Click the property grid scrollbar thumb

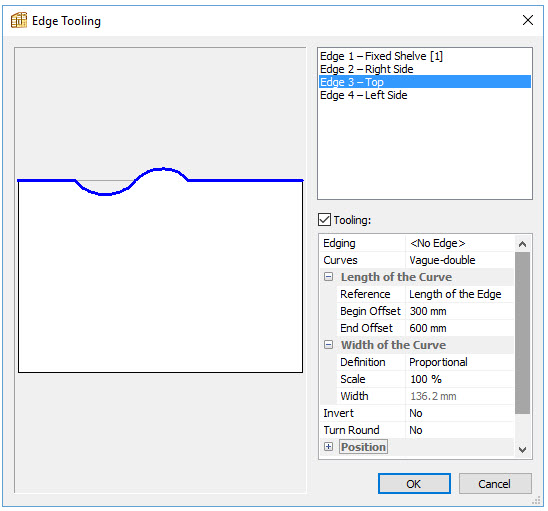point(522,333)
